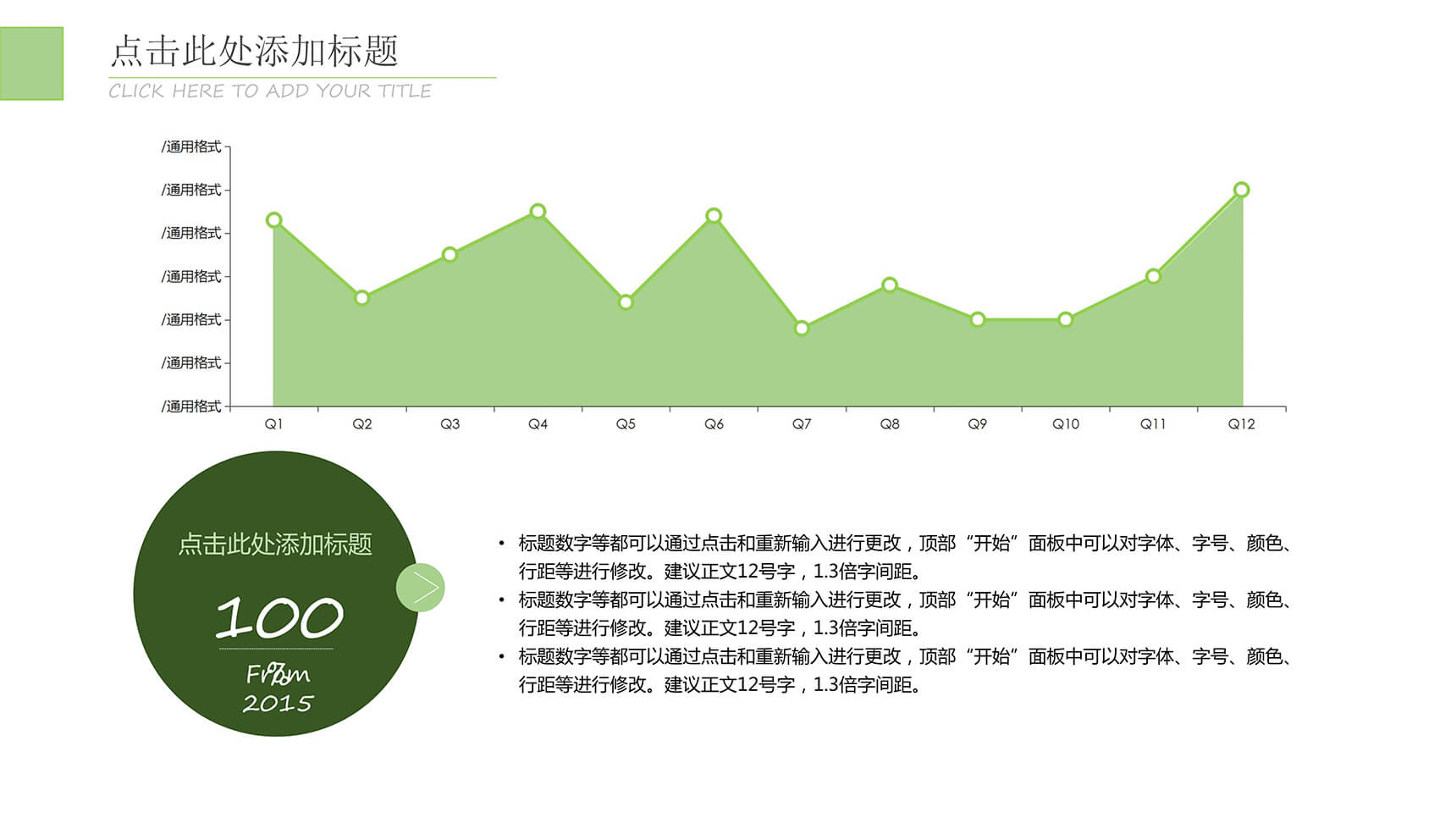The width and height of the screenshot is (1456, 818).
Task: Click the light green square beside the title
Action: [x=31, y=64]
